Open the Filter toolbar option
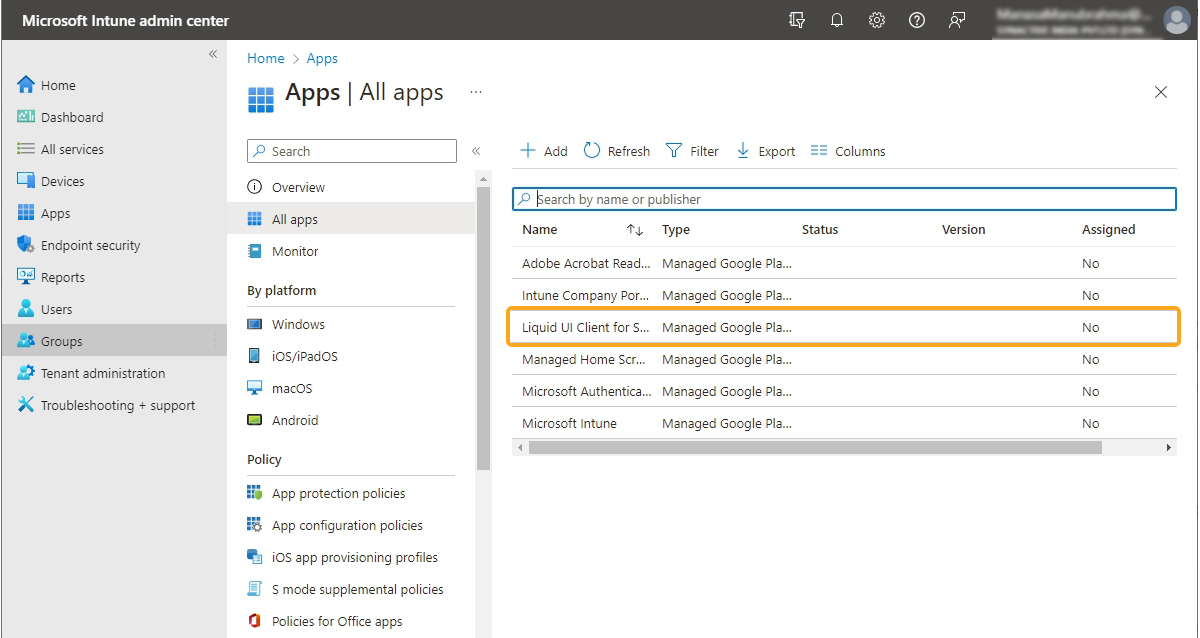 (692, 151)
